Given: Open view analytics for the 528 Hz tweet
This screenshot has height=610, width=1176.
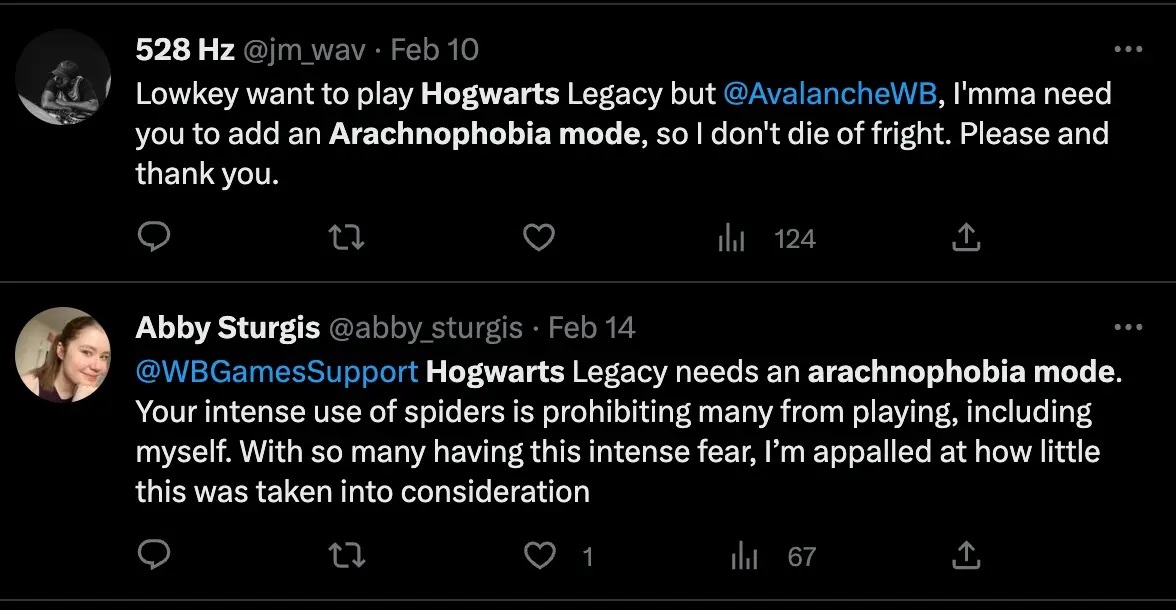Looking at the screenshot, I should tap(731, 237).
